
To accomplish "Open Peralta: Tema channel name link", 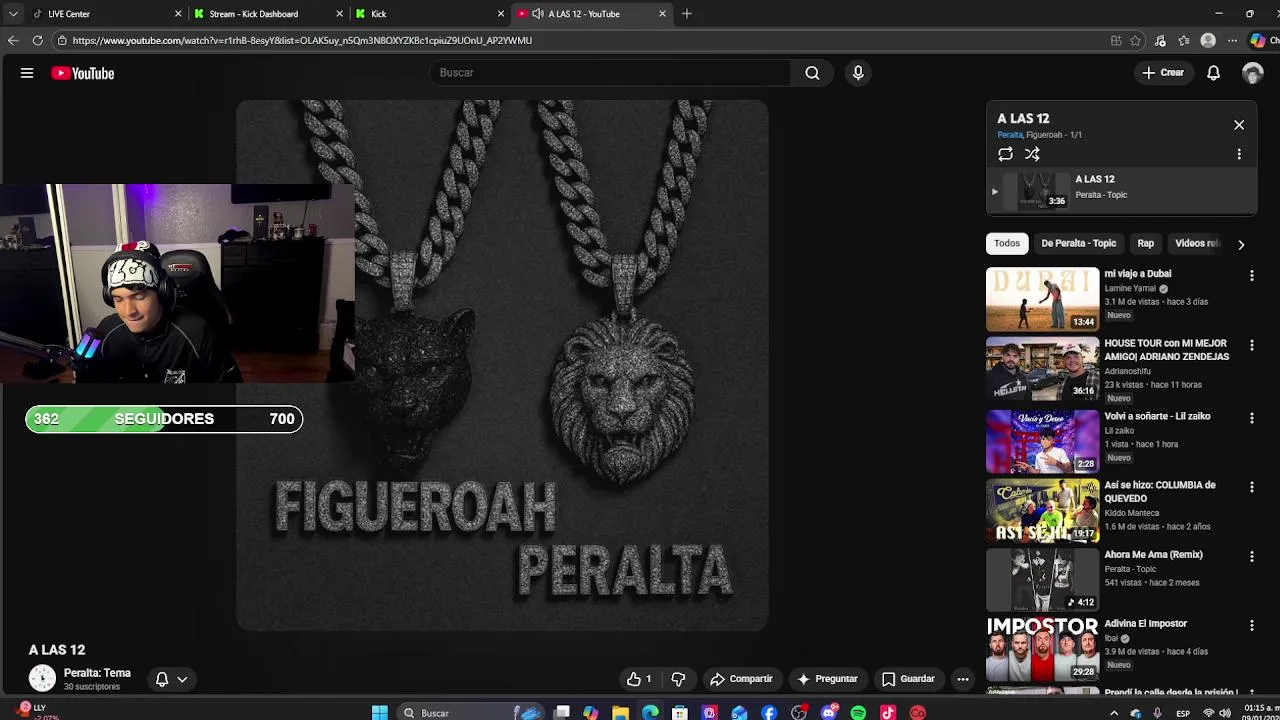I will [97, 673].
